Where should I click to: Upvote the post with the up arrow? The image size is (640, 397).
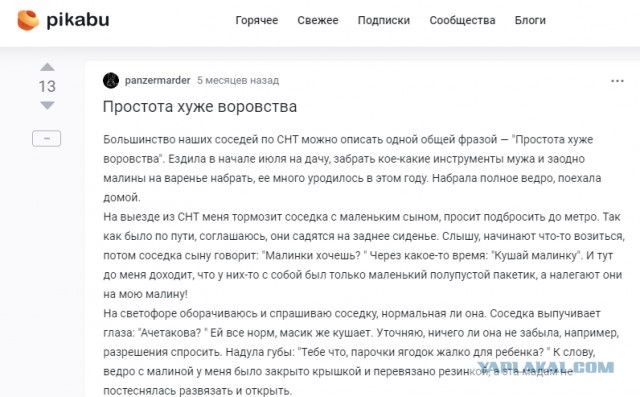tap(47, 67)
